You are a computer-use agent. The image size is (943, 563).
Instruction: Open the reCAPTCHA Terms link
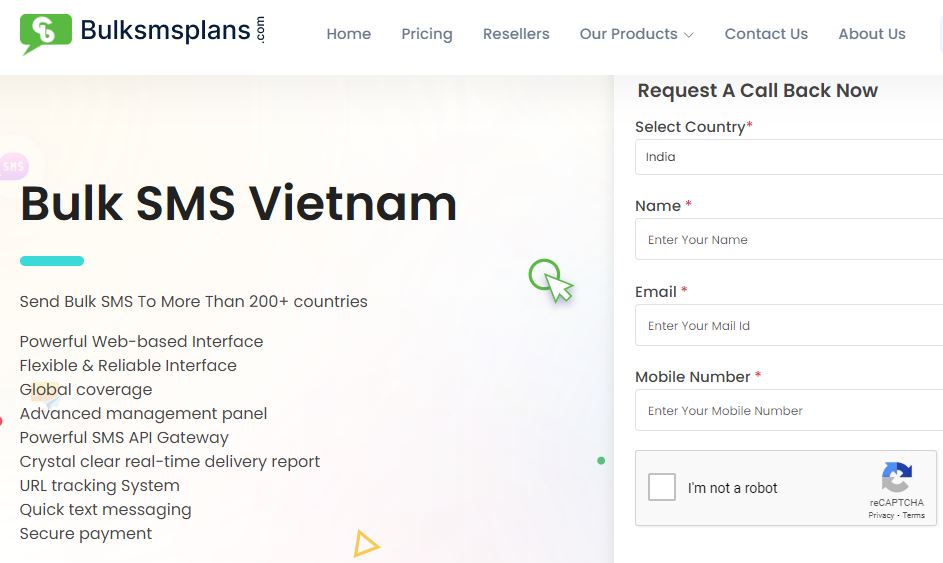pos(914,515)
